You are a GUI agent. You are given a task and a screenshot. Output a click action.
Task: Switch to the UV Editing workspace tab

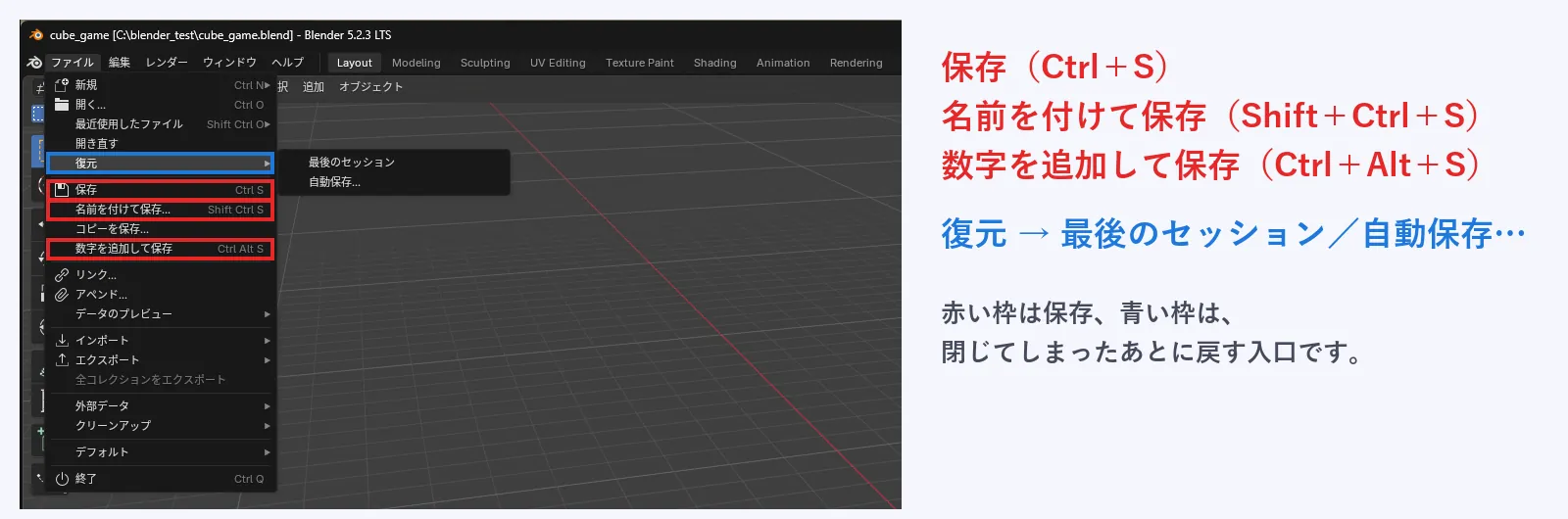tap(558, 63)
